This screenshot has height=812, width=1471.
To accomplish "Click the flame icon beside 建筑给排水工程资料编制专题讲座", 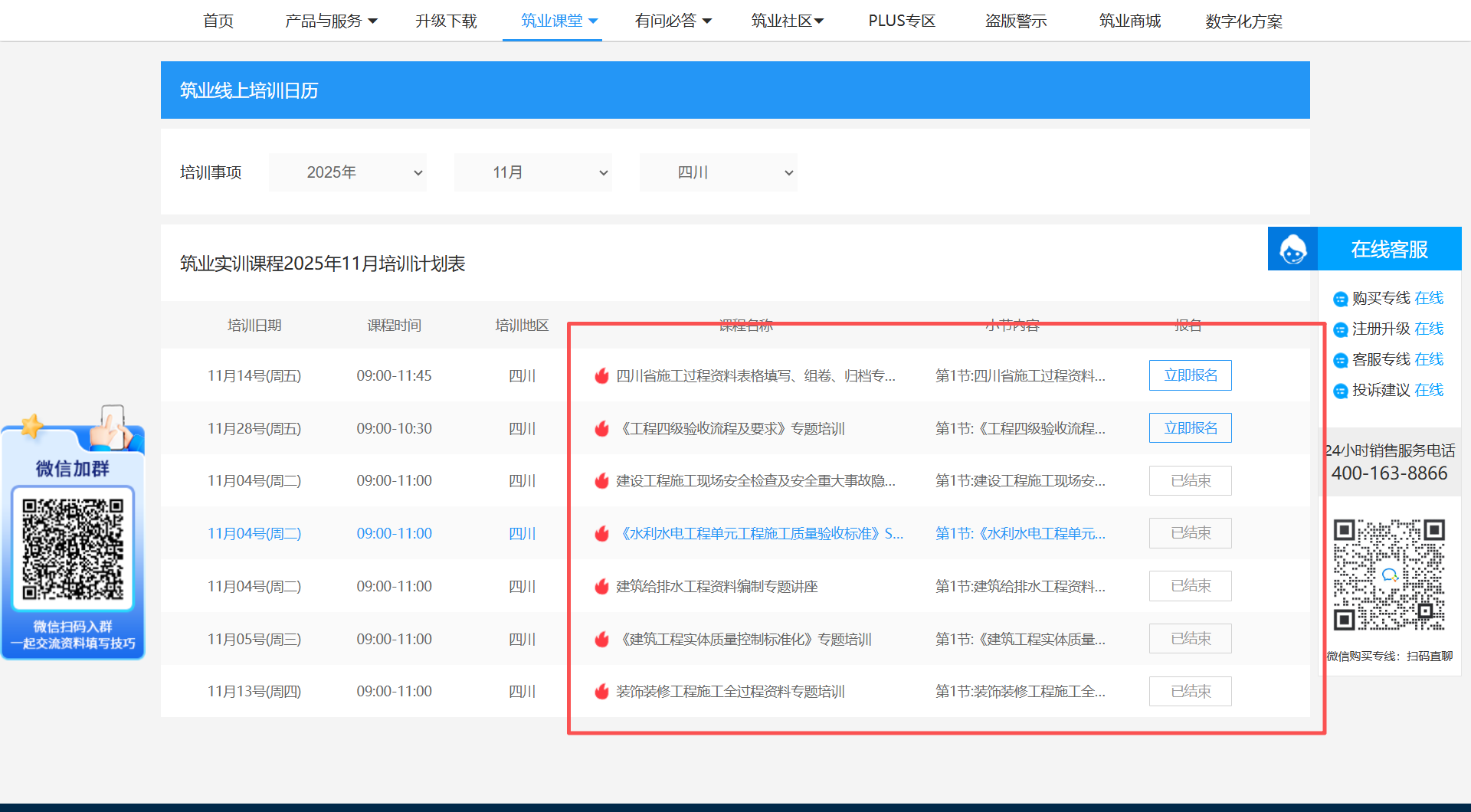I will pyautogui.click(x=602, y=587).
